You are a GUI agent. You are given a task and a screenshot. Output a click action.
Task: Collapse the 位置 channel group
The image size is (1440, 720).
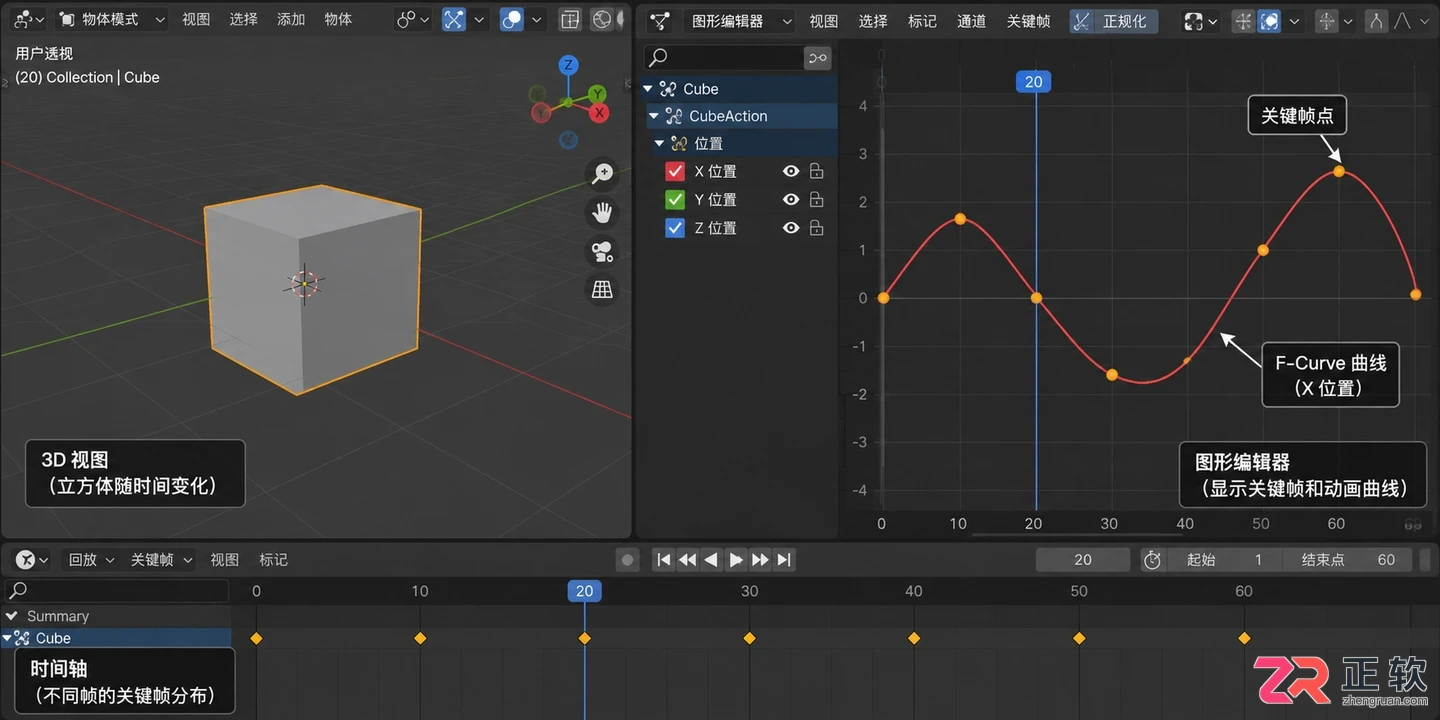click(x=660, y=144)
